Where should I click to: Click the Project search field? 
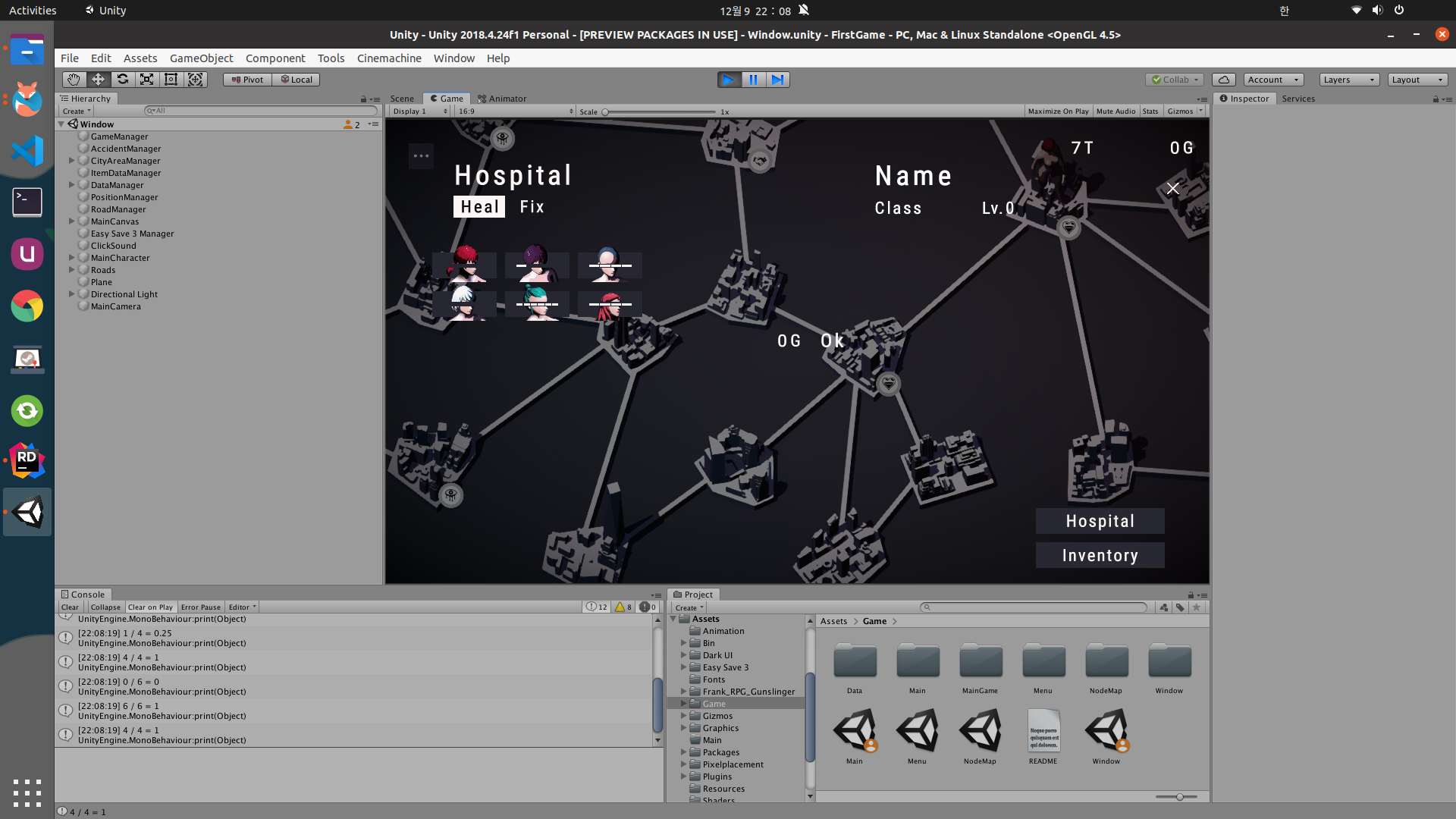coord(1034,607)
